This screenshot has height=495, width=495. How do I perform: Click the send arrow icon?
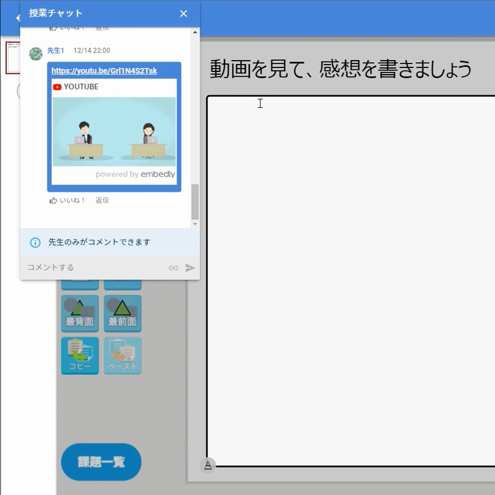coord(190,268)
